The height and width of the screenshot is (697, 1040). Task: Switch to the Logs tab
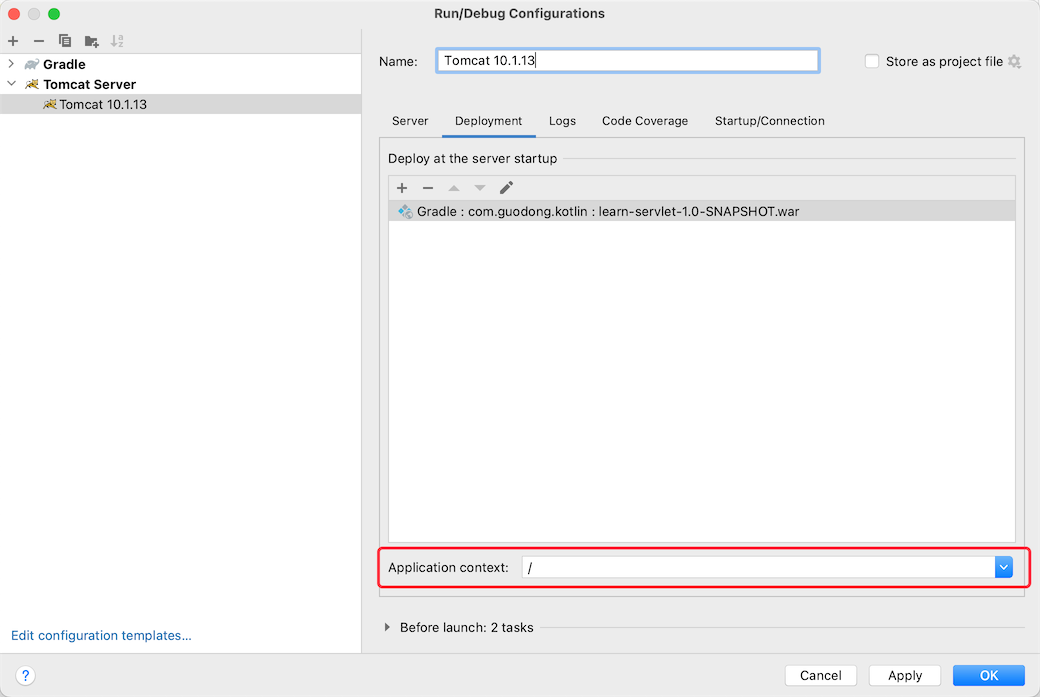[562, 120]
